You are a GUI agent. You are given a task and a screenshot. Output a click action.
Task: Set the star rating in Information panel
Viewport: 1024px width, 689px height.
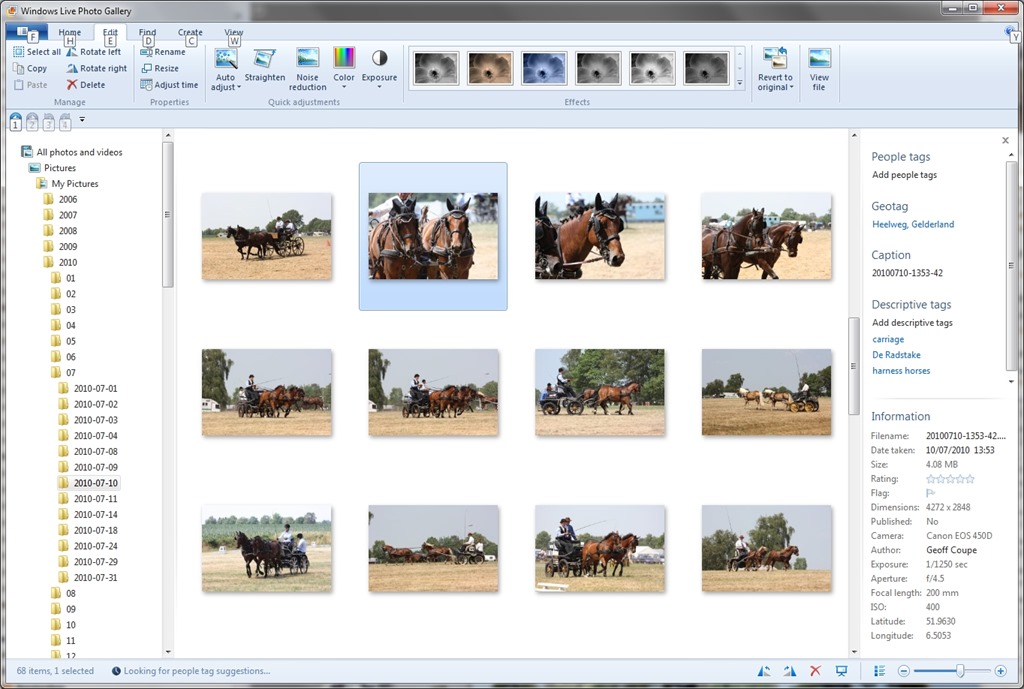(950, 479)
